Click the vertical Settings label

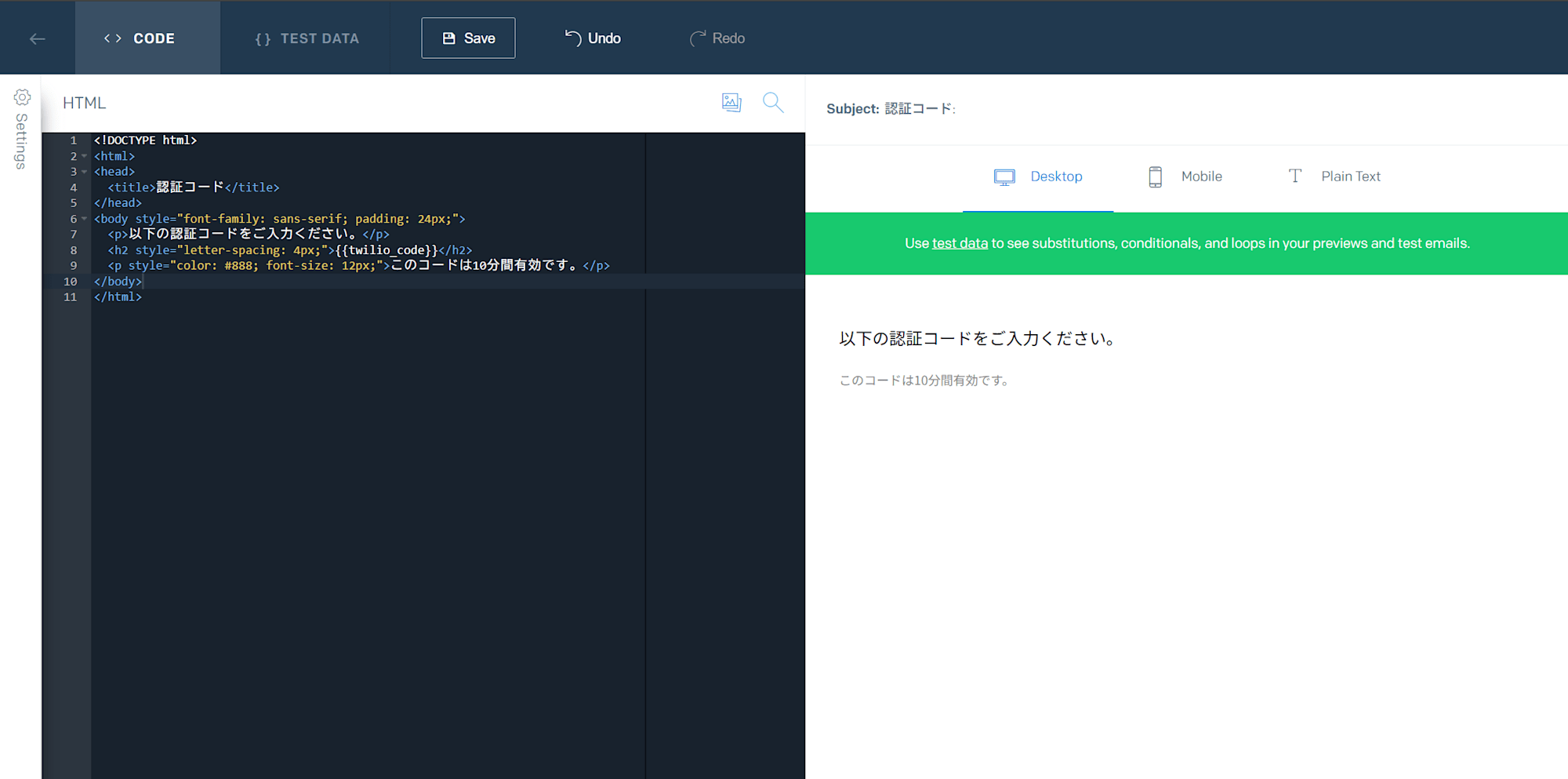coord(21,141)
